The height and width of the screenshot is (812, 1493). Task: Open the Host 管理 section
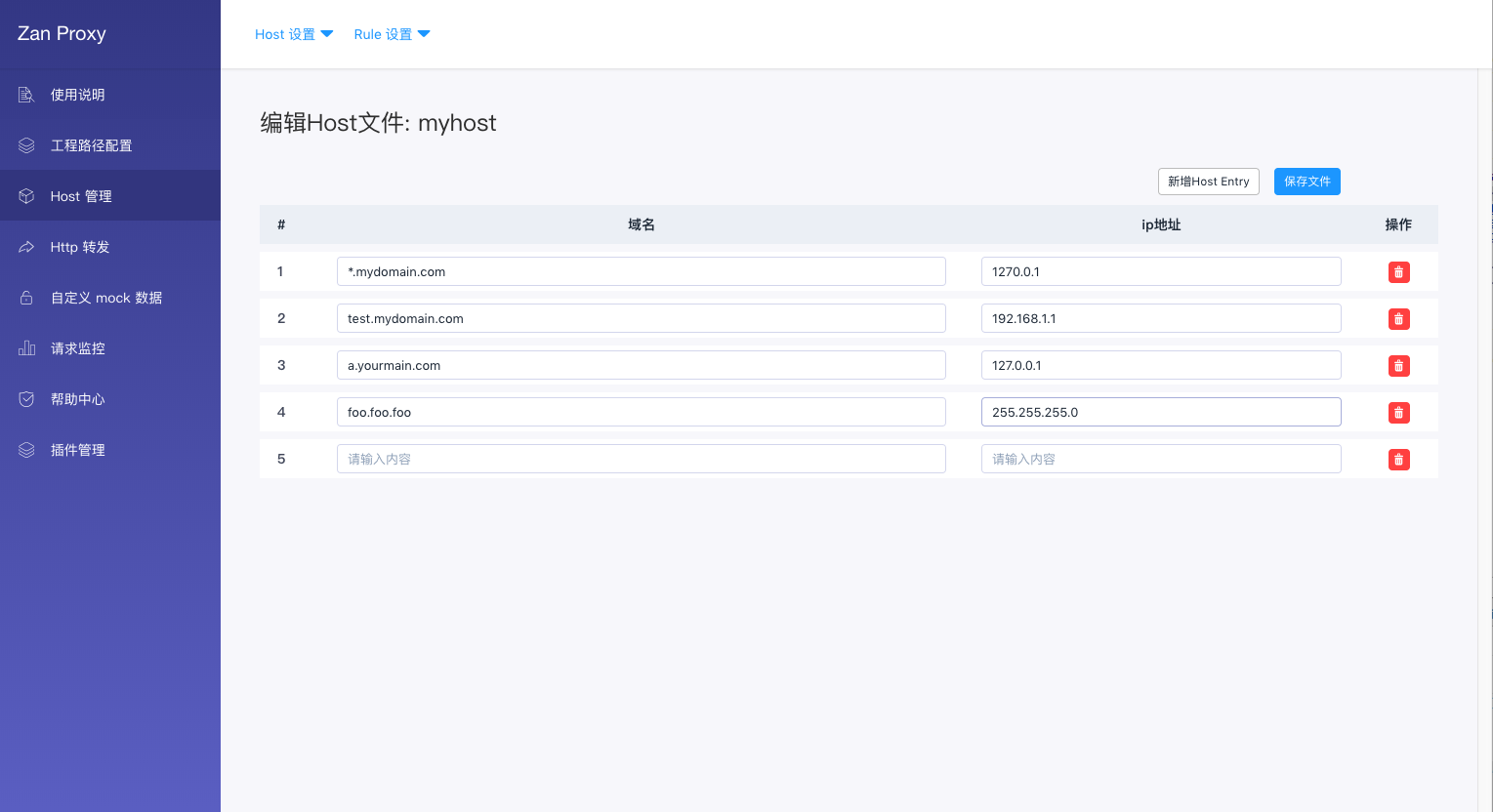point(79,195)
